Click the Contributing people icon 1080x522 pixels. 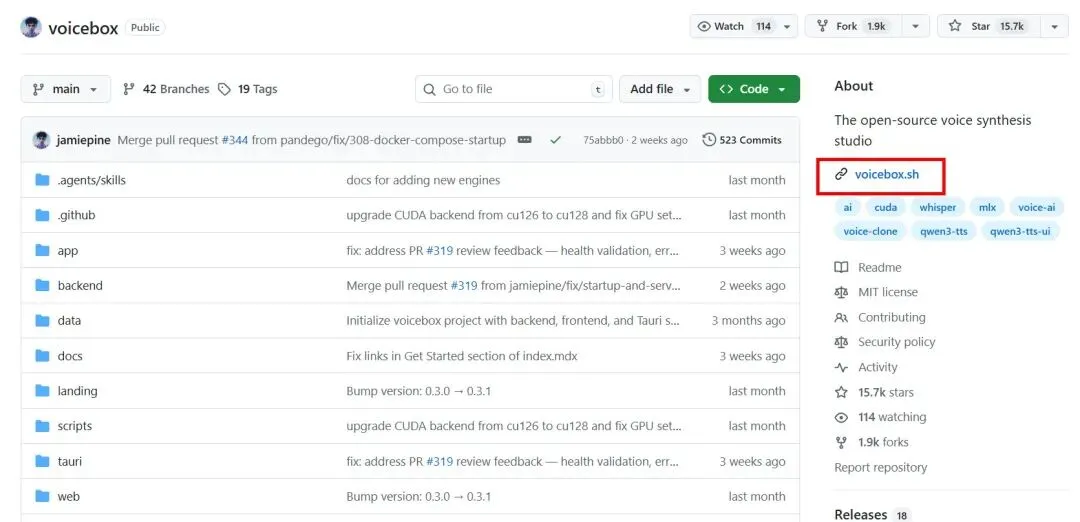(841, 317)
